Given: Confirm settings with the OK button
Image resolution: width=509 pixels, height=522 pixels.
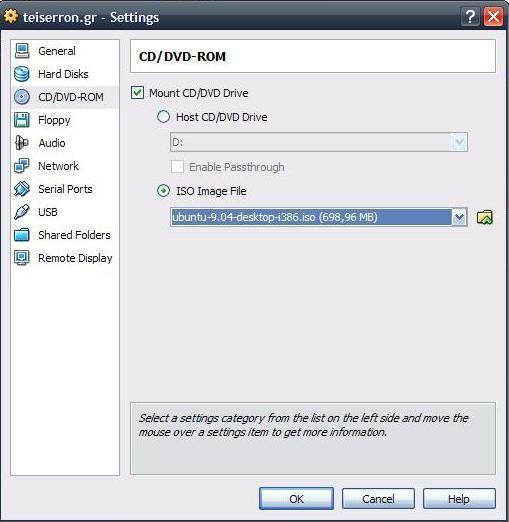Looking at the screenshot, I should point(296,499).
